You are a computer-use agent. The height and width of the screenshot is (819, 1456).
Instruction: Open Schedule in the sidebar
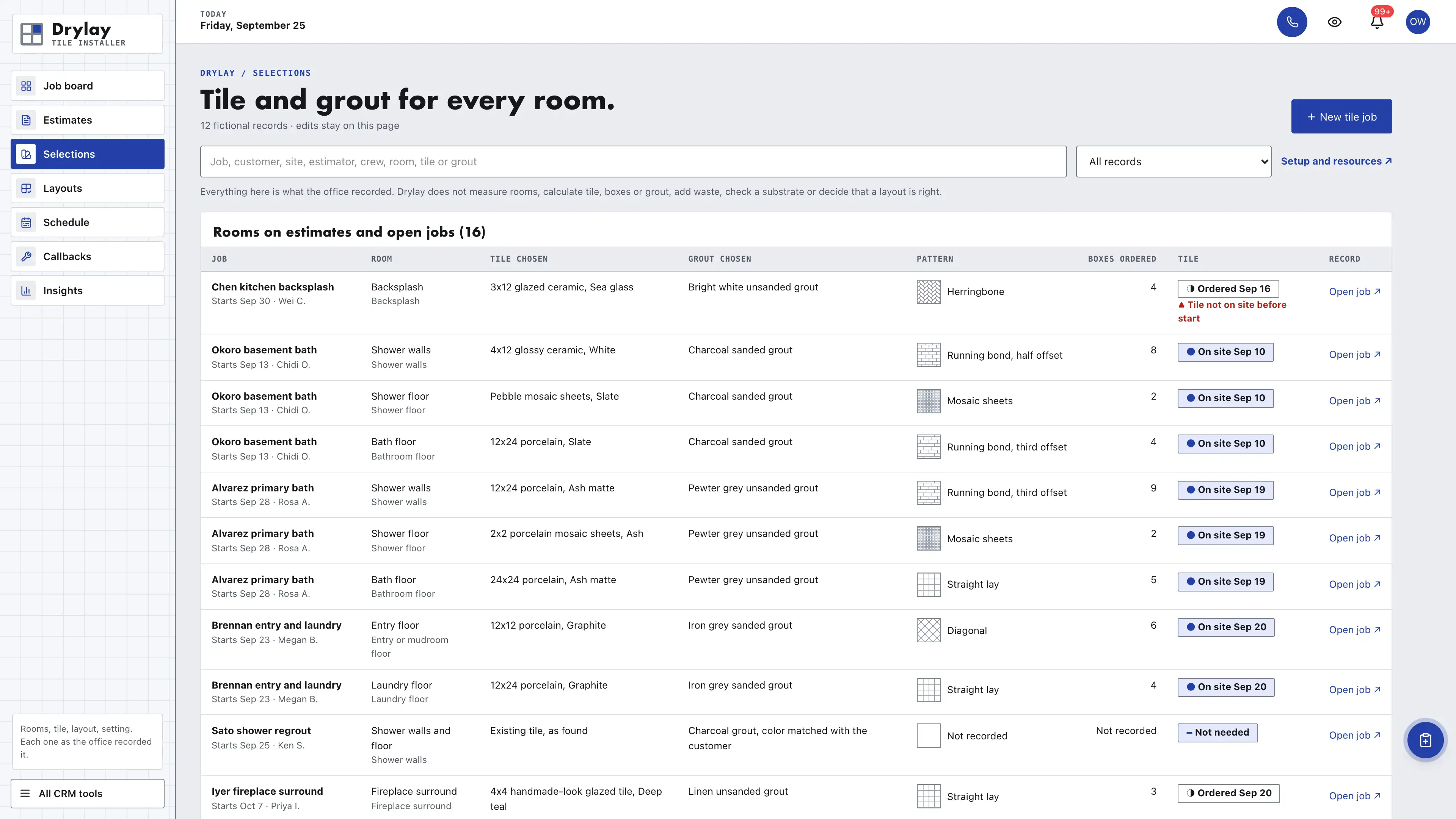(88, 222)
